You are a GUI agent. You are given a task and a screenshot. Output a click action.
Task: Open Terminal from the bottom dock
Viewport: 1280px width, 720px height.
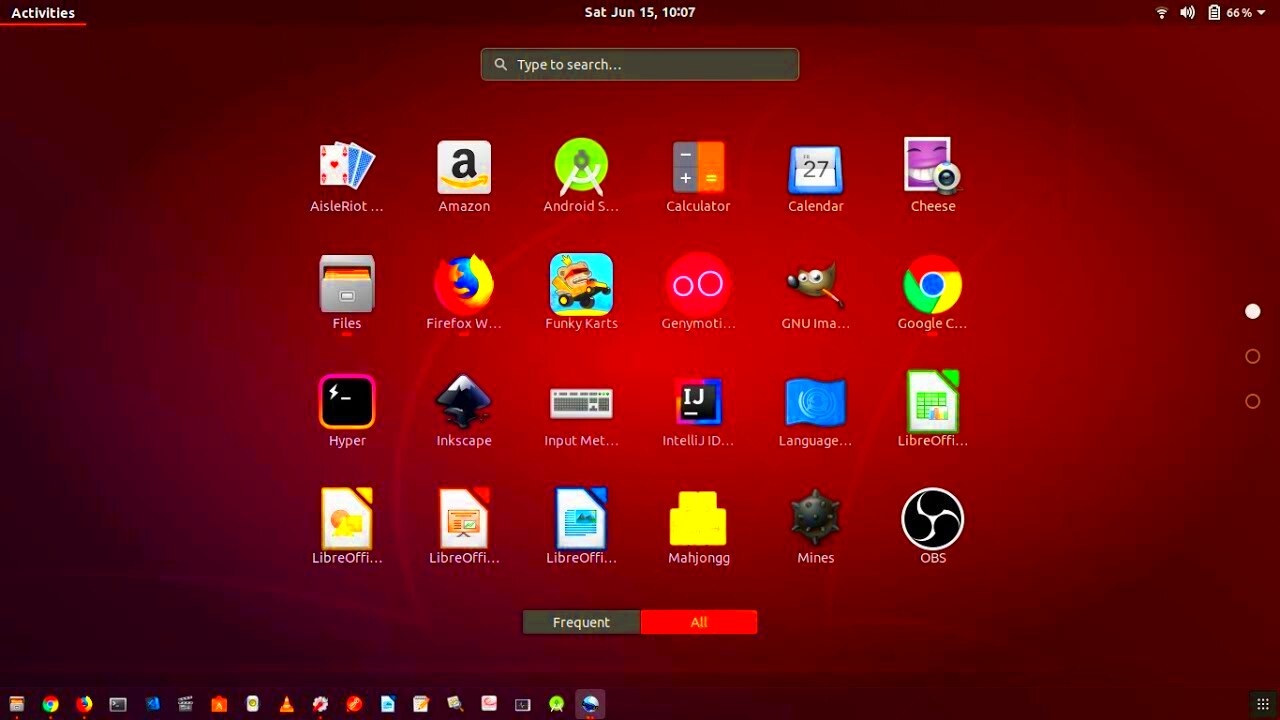[x=118, y=704]
